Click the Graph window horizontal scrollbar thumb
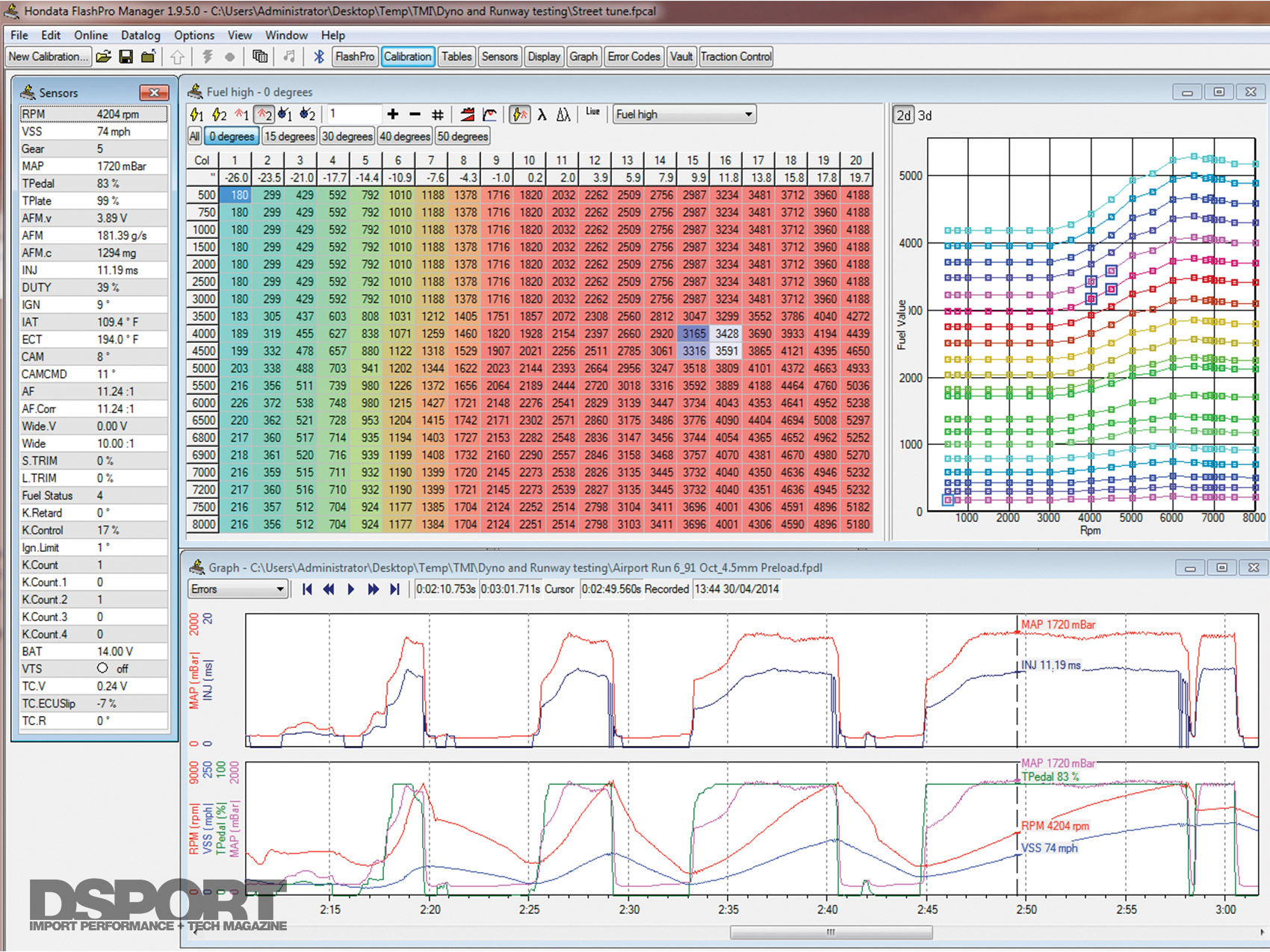 click(831, 932)
